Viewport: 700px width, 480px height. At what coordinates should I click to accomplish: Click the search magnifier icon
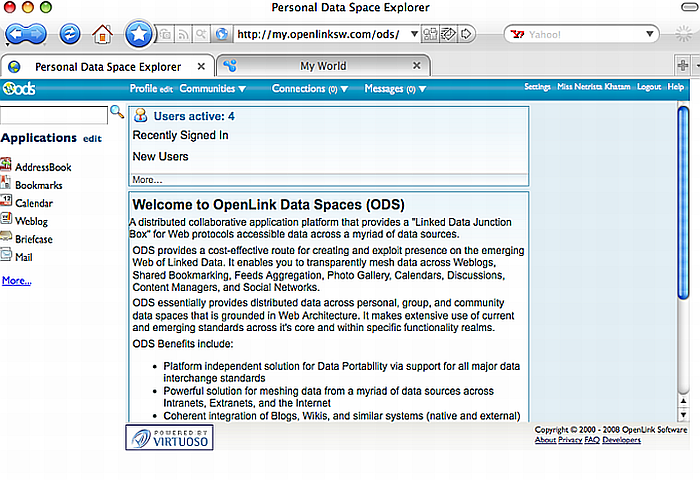click(x=117, y=113)
